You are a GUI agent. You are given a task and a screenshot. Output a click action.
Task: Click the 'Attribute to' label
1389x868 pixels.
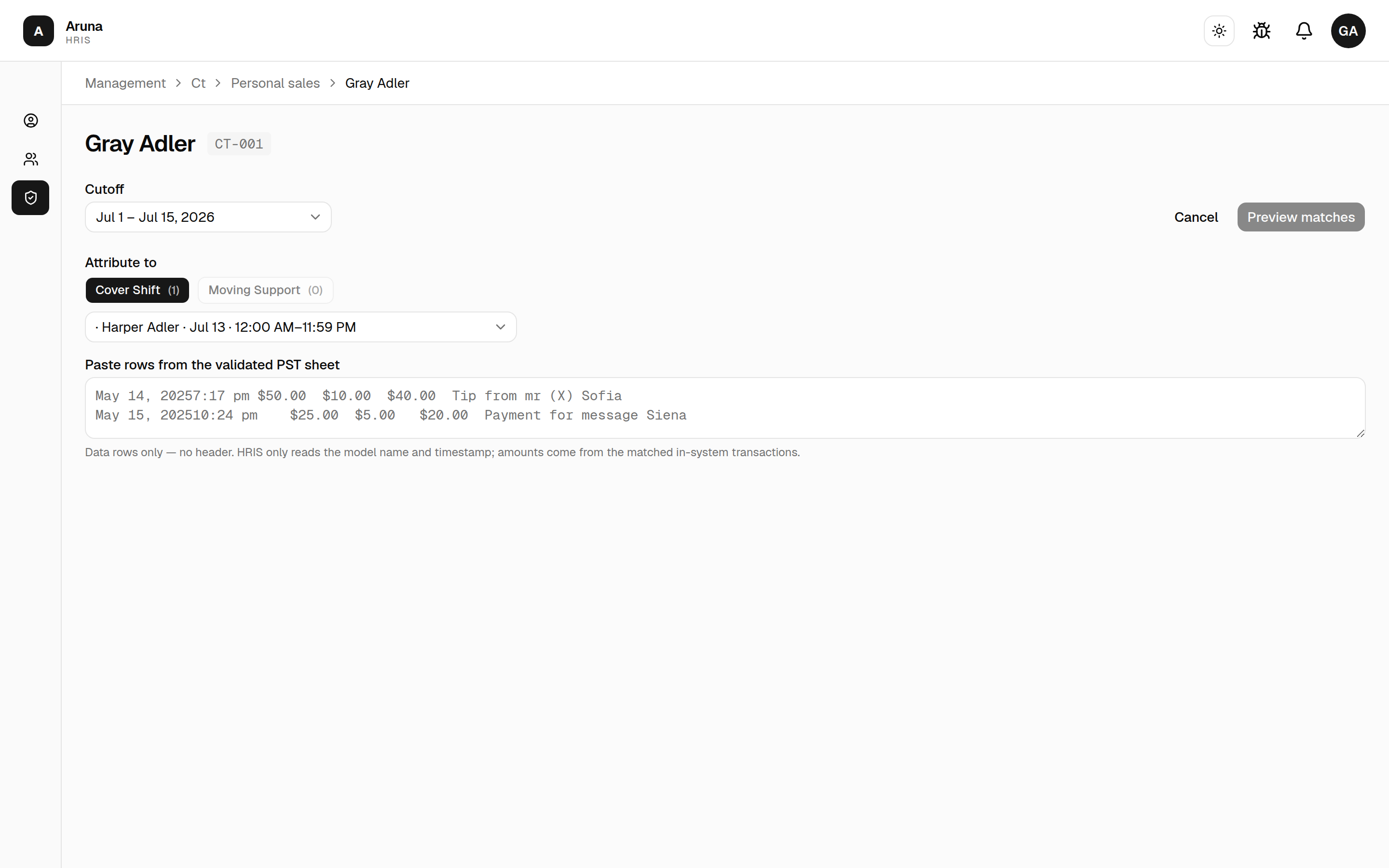click(121, 262)
